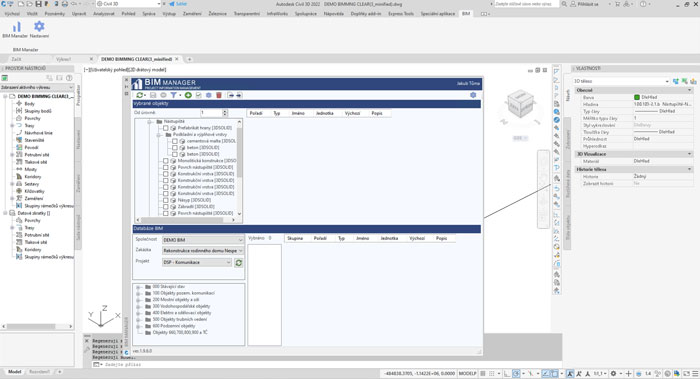Check the Prefabrikát hrany [3DSOLID] checkbox
Viewport: 700px width, 379px height.
tap(166, 128)
